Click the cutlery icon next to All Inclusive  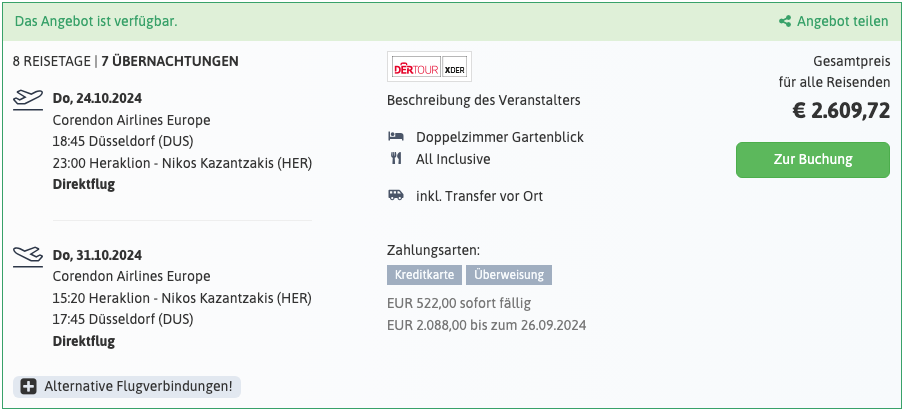tap(395, 159)
